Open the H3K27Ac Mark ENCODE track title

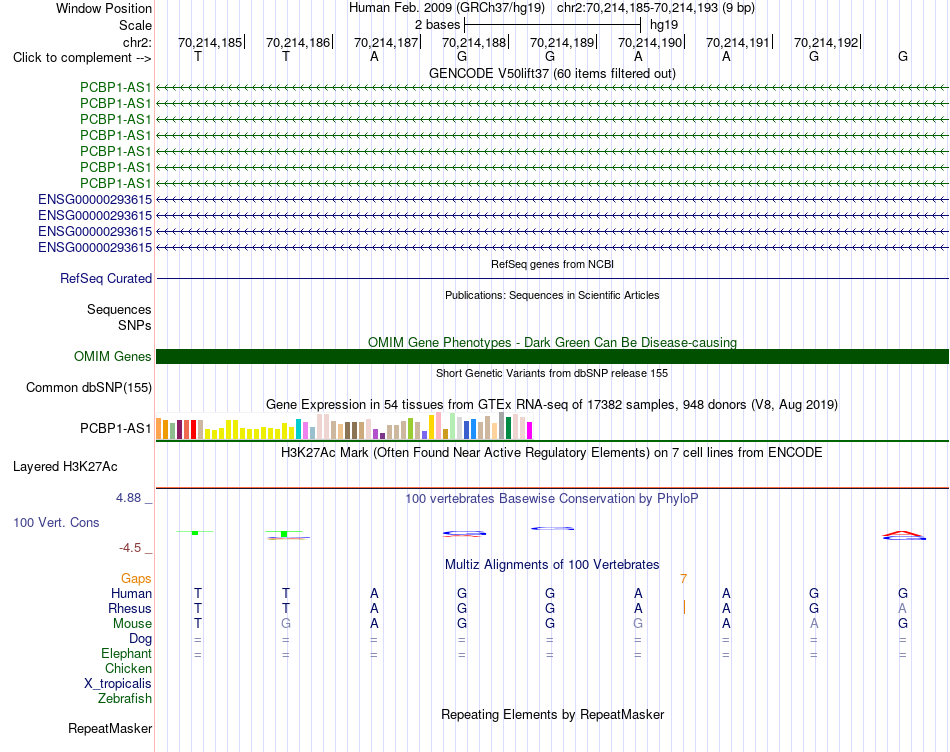552,453
